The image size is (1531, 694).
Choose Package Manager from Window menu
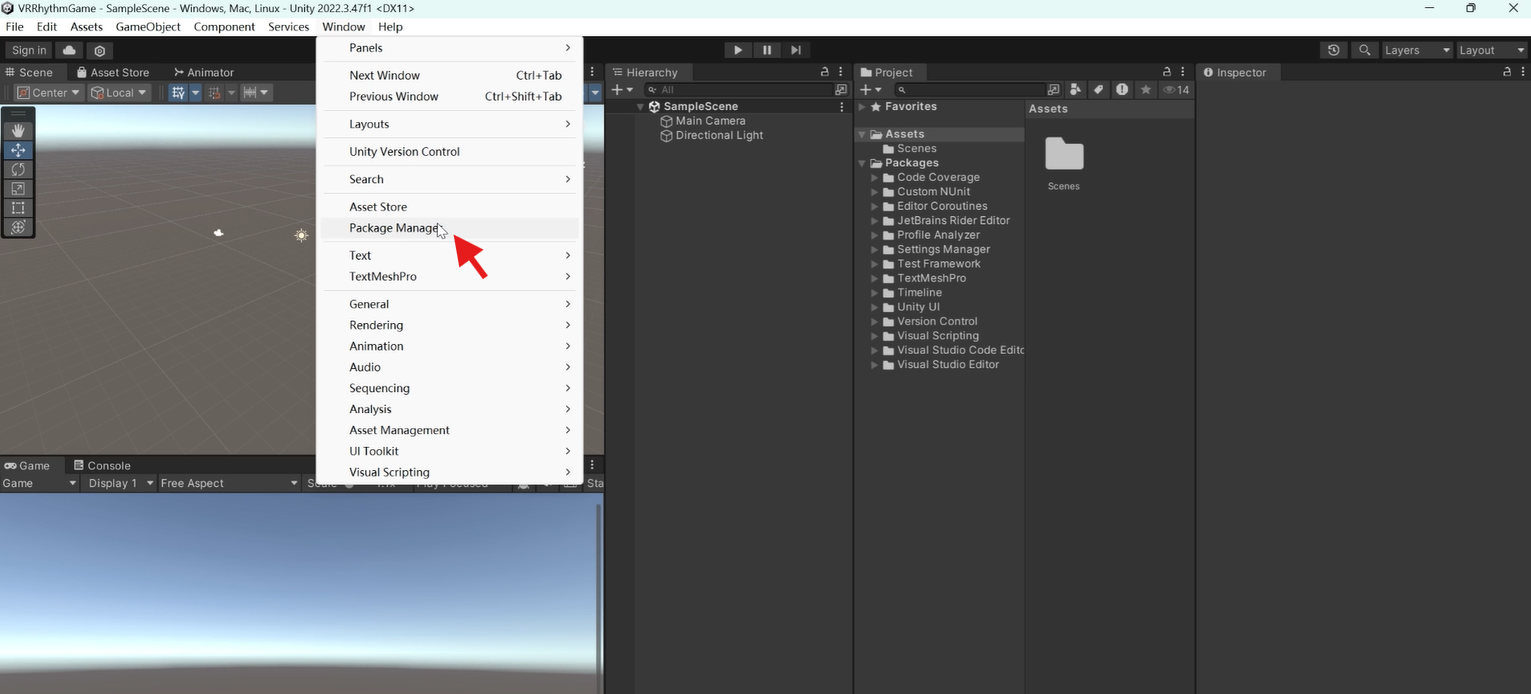point(449,228)
